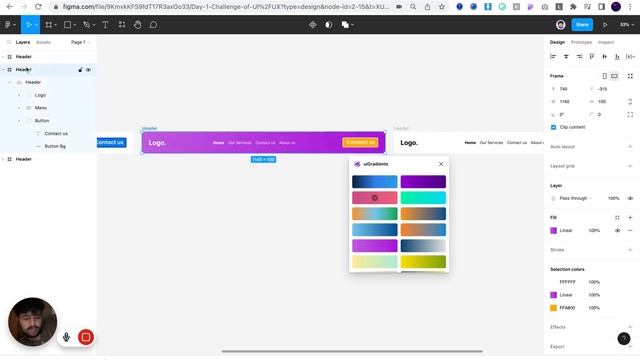
Task: Toggle Layer visibility eye in Layer section
Action: pos(630,198)
